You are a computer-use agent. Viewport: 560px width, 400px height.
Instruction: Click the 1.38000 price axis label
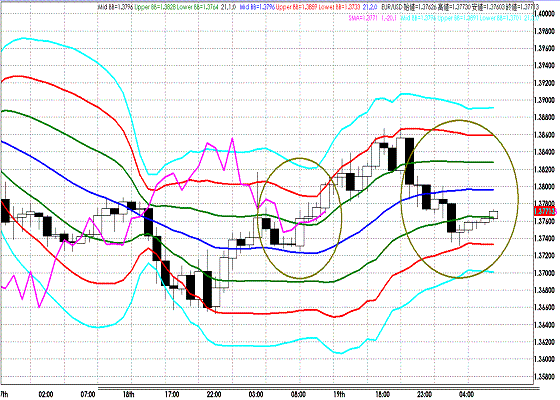click(546, 186)
